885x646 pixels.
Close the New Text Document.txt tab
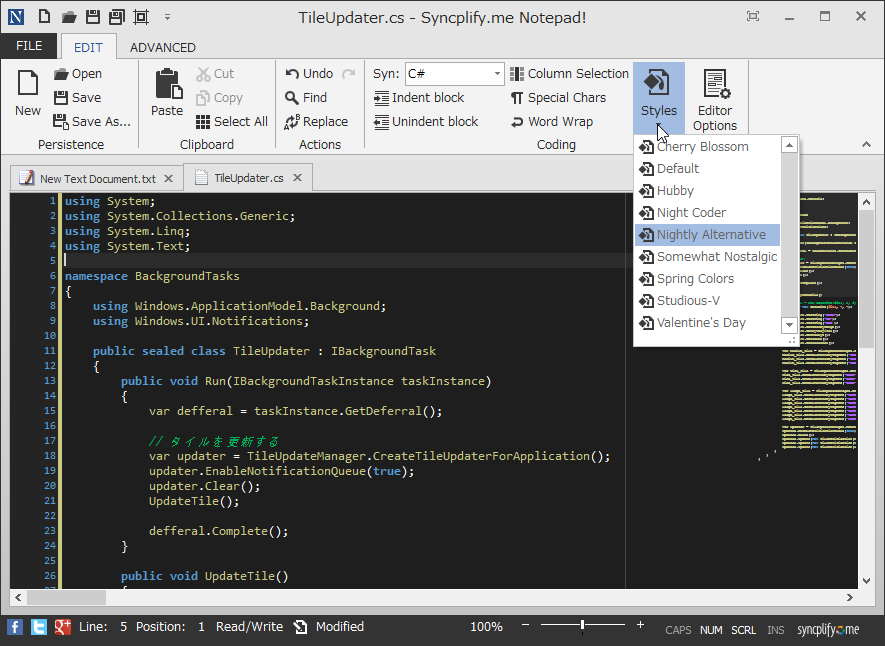pos(168,179)
